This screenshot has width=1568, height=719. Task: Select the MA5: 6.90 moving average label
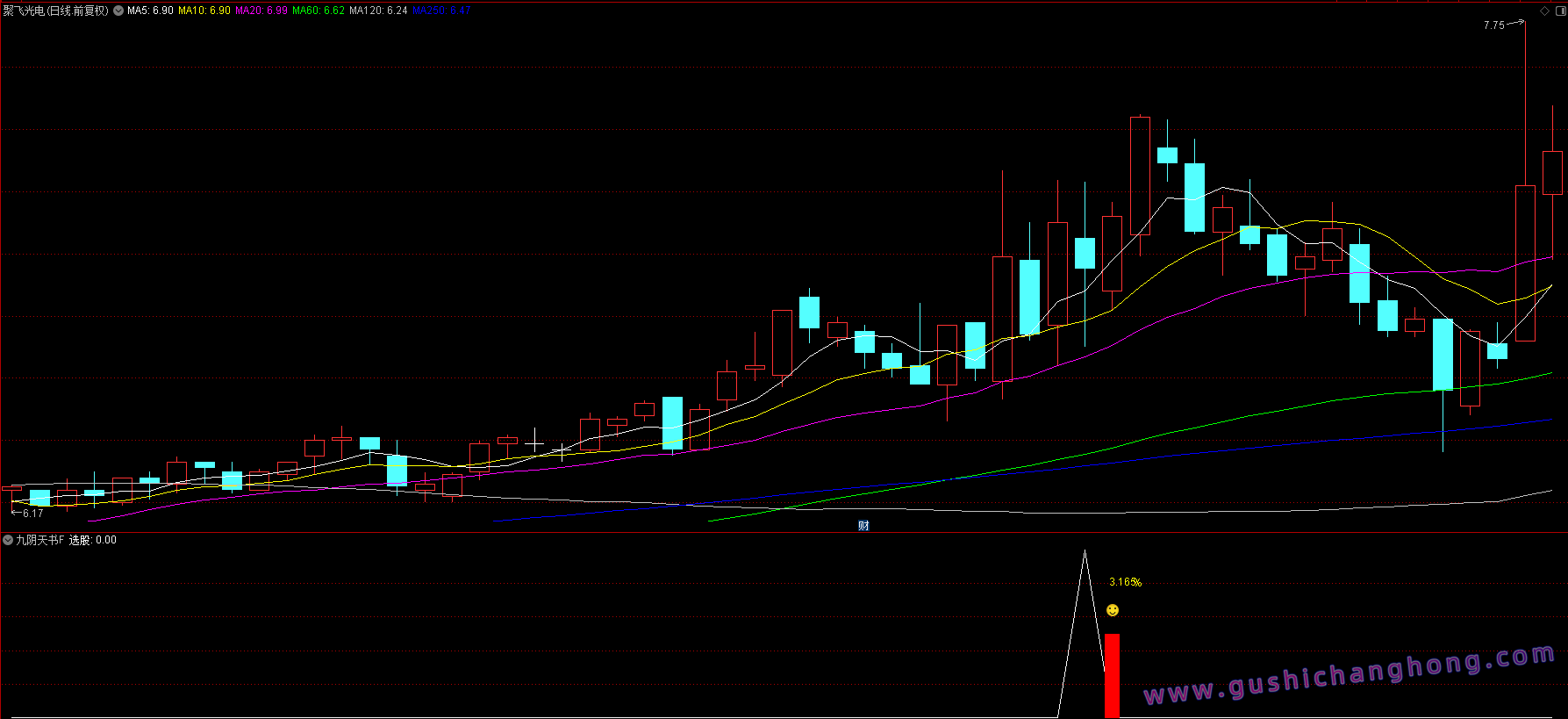tap(150, 11)
